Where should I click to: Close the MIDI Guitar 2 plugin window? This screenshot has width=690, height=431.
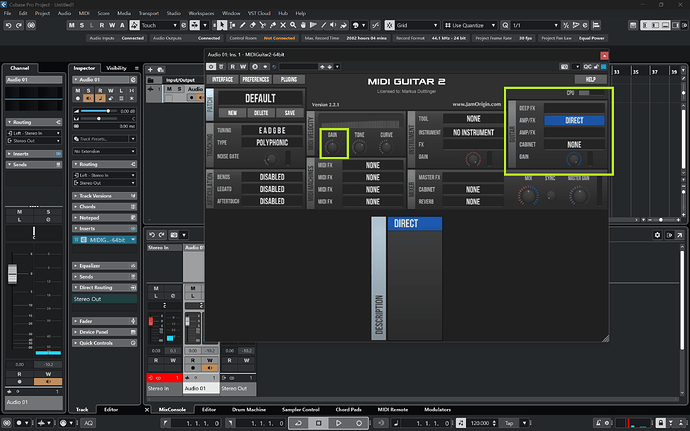tap(604, 55)
